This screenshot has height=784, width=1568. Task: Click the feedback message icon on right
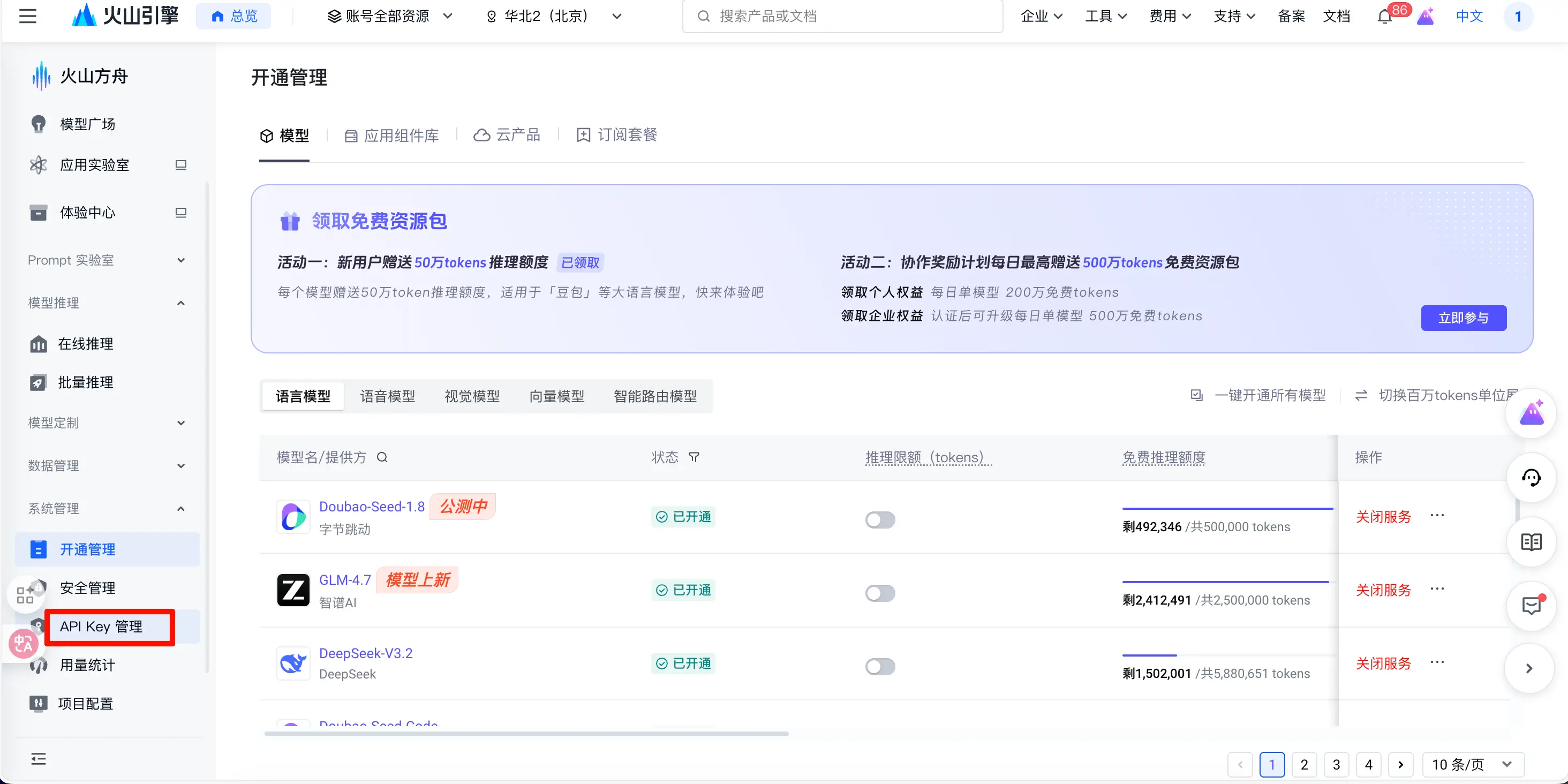click(1531, 606)
